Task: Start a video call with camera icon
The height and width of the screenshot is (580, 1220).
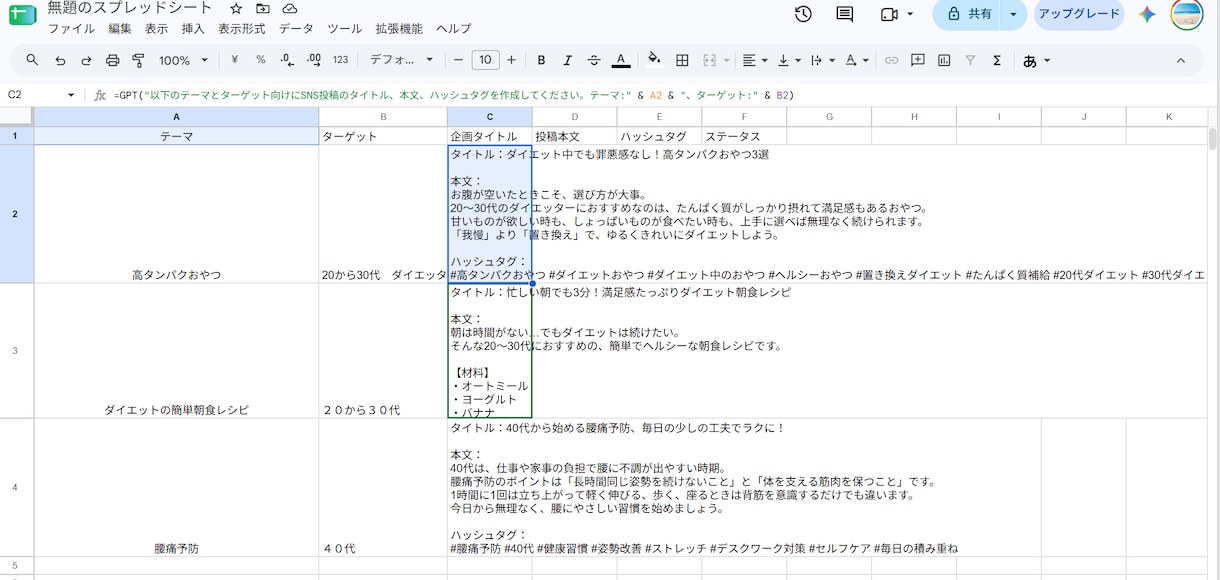Action: point(889,14)
